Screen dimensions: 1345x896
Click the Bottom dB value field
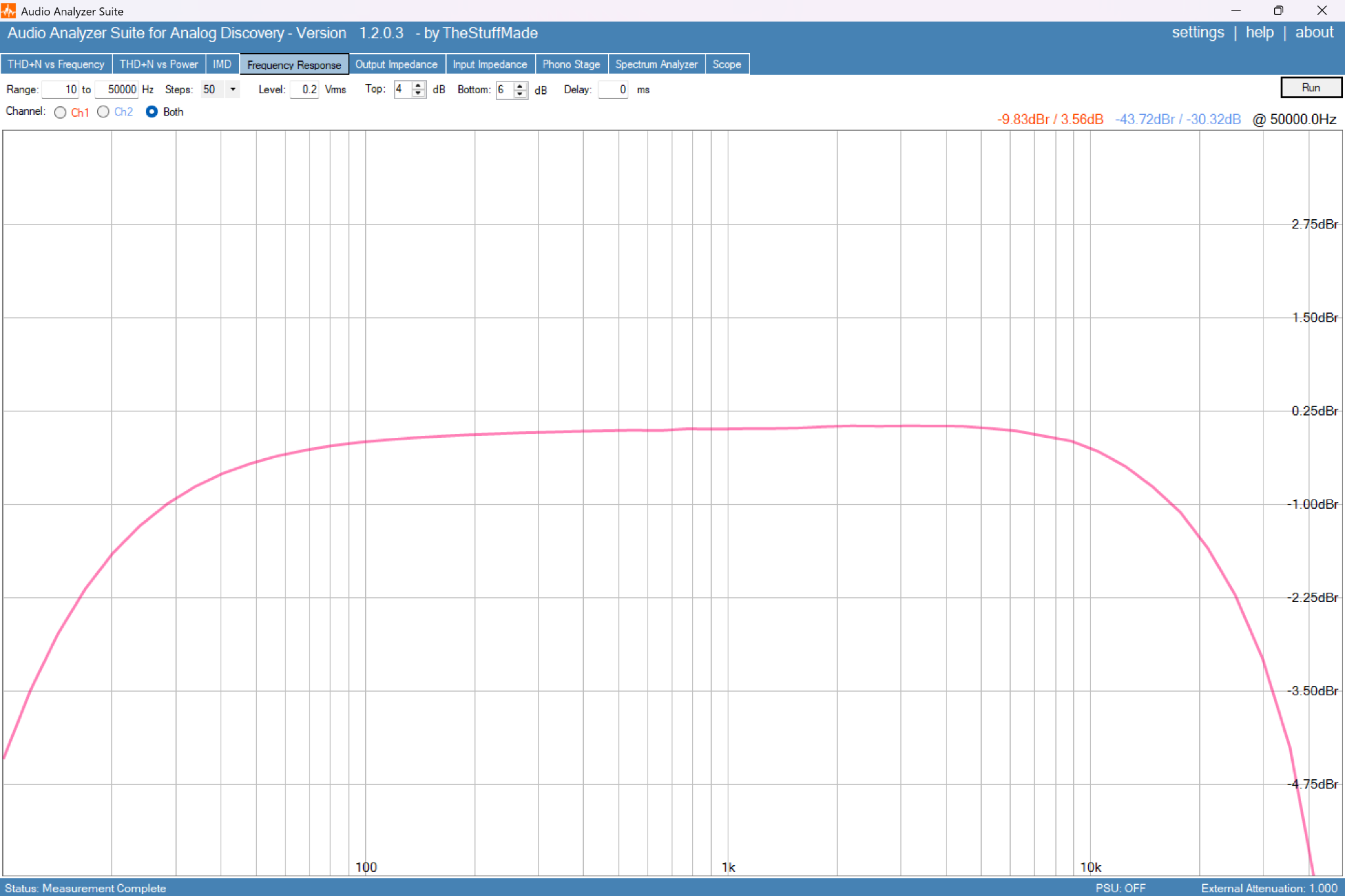pos(505,89)
